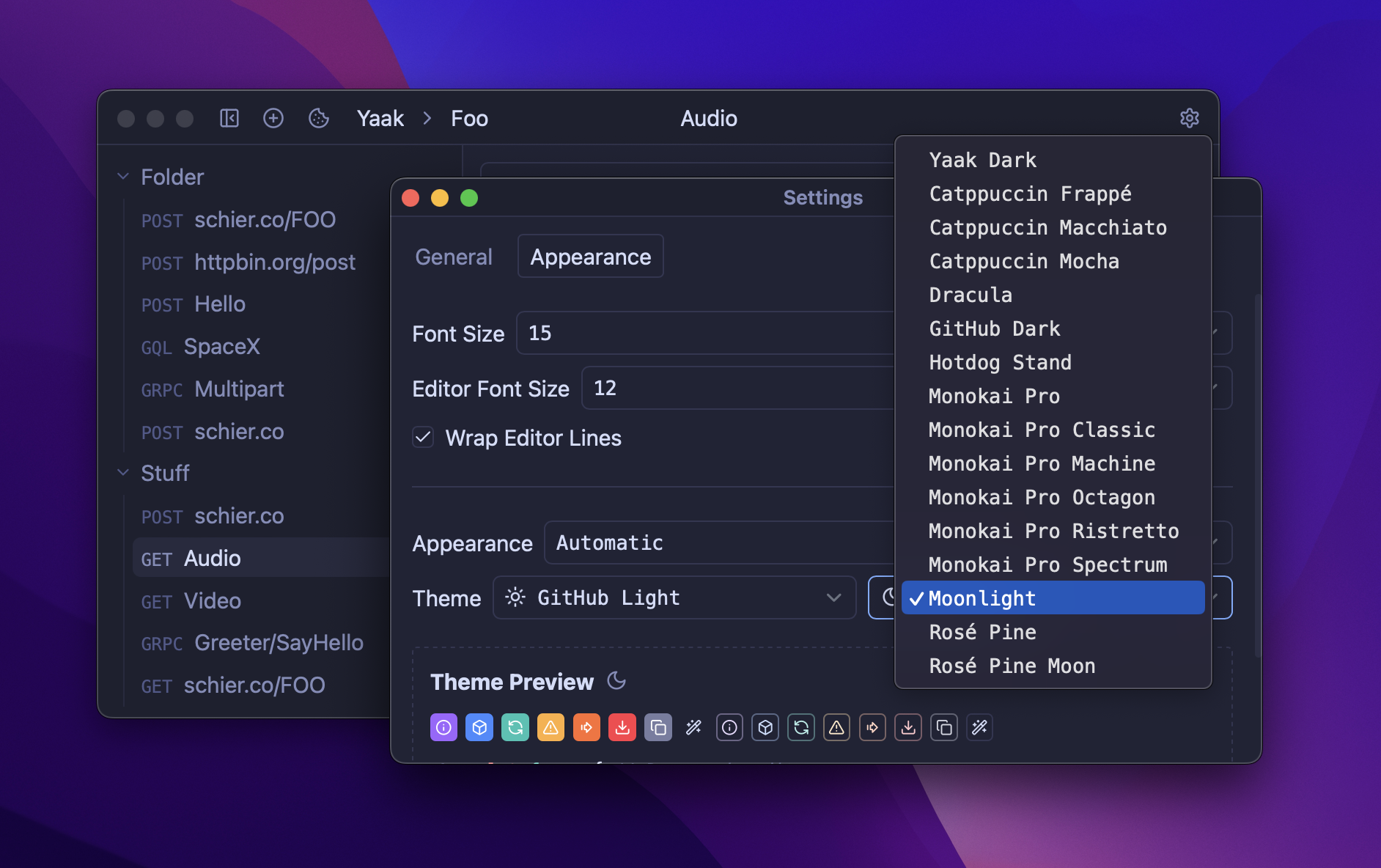Close the Settings window with red button

(x=410, y=198)
